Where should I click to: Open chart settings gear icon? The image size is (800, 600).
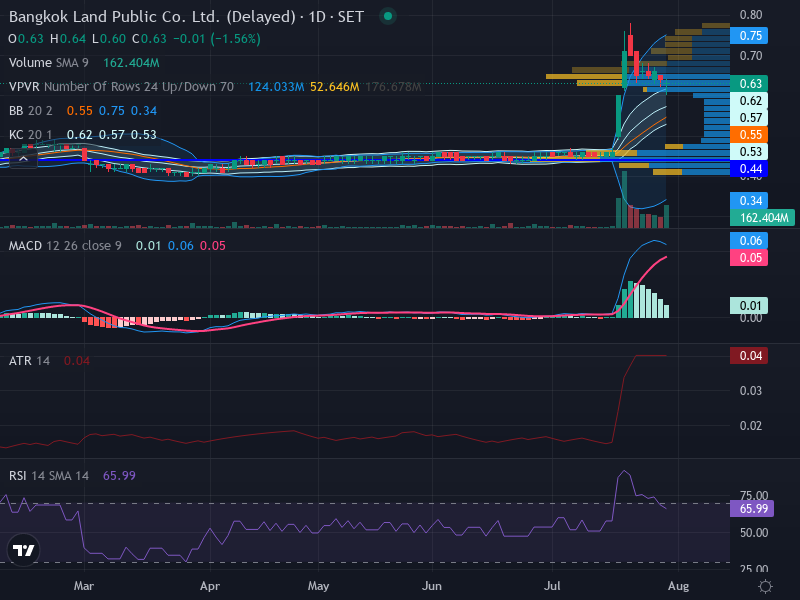pos(765,586)
